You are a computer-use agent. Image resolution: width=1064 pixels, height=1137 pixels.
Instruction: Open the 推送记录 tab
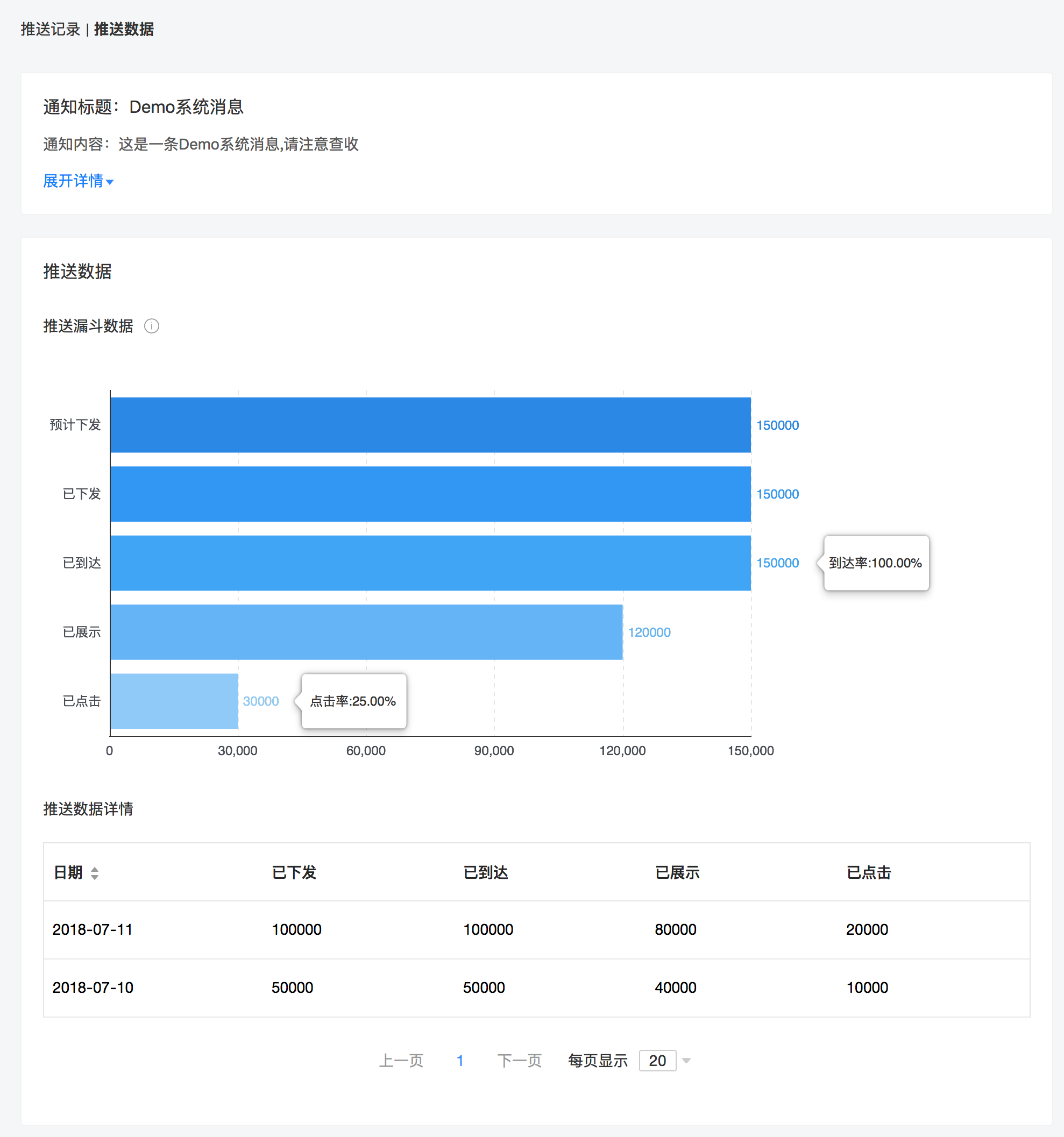pos(51,29)
